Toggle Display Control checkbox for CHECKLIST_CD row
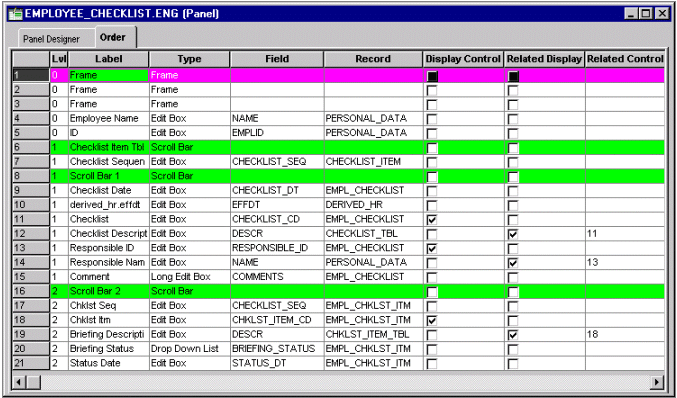677x398 pixels. click(x=432, y=220)
